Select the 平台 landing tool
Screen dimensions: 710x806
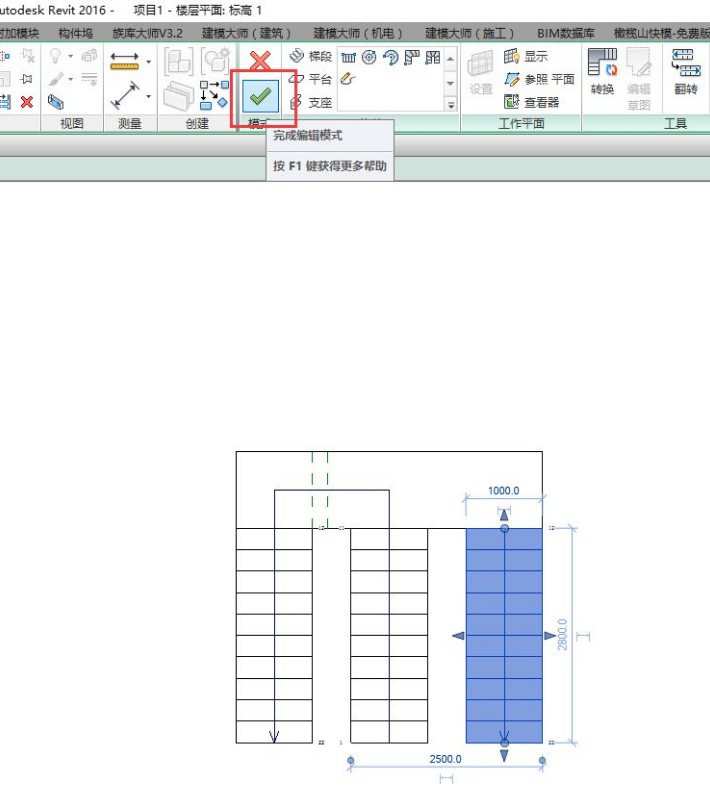[311, 79]
